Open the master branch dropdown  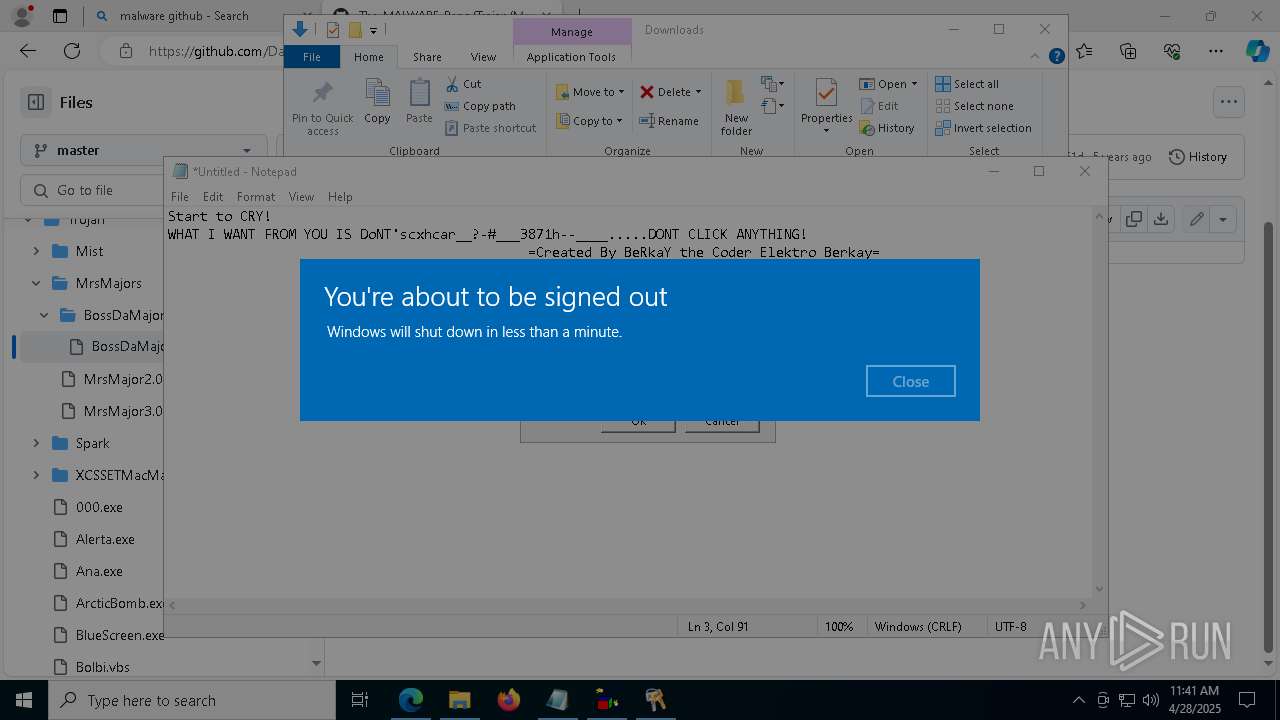click(x=144, y=150)
